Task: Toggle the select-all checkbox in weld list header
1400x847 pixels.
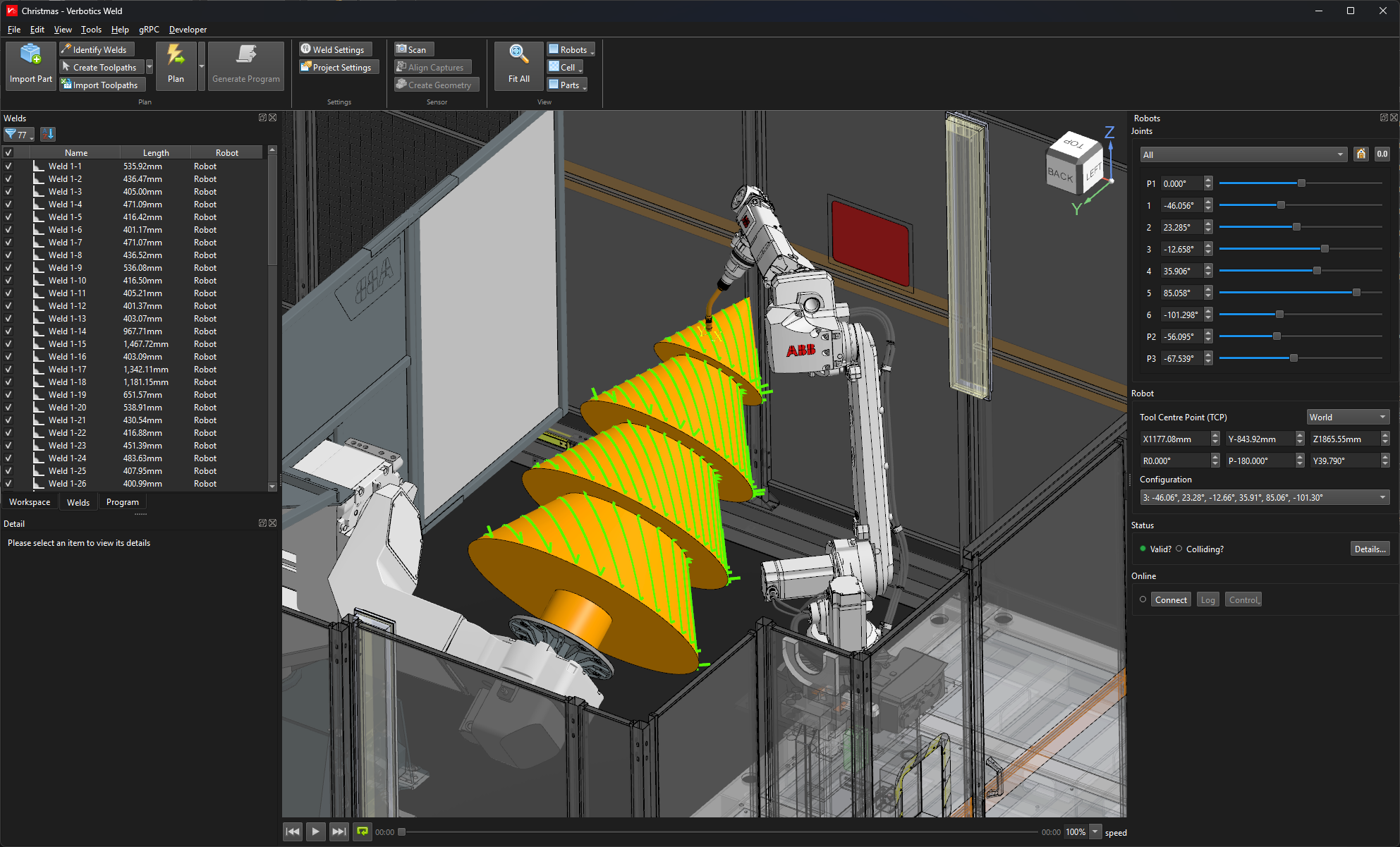Action: coord(8,152)
